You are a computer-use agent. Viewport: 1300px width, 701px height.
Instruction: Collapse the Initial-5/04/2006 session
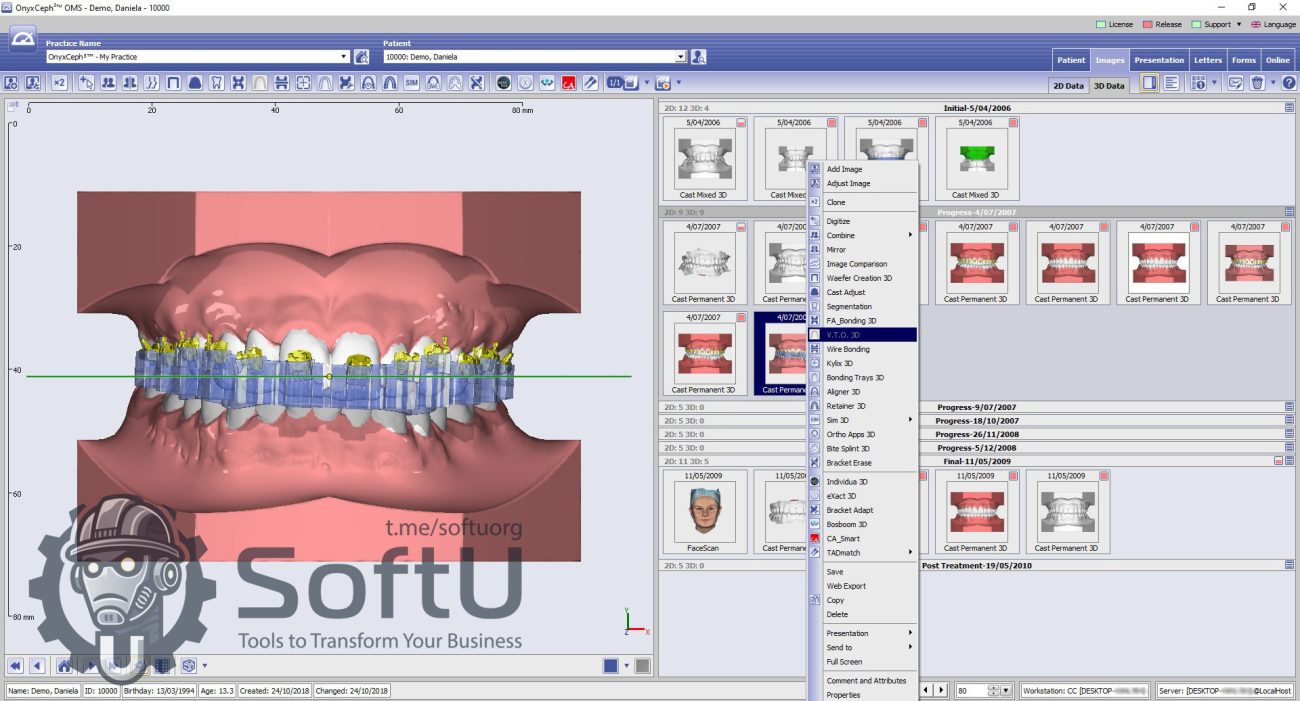(x=1289, y=108)
